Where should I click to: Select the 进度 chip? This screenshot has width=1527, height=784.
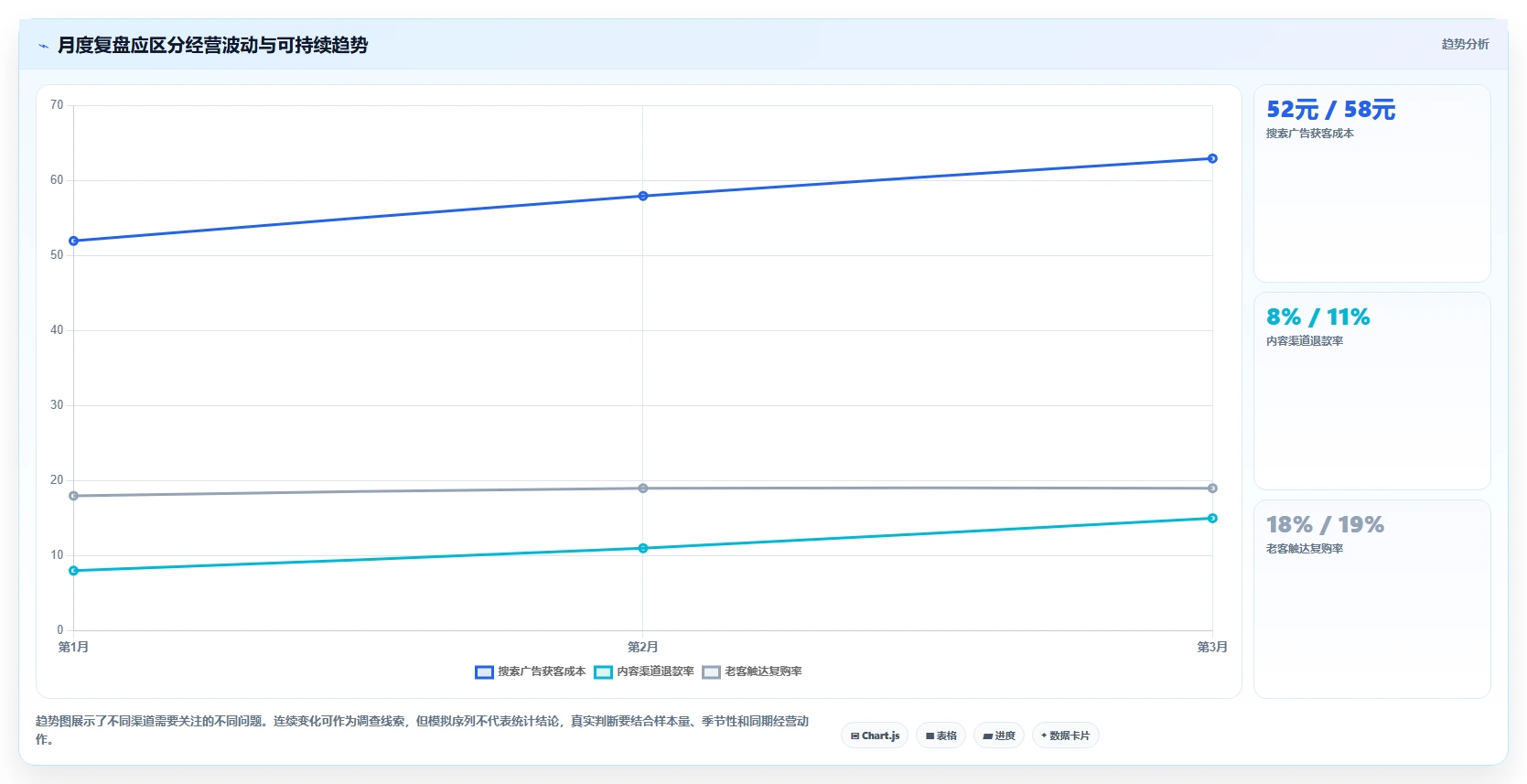point(998,736)
